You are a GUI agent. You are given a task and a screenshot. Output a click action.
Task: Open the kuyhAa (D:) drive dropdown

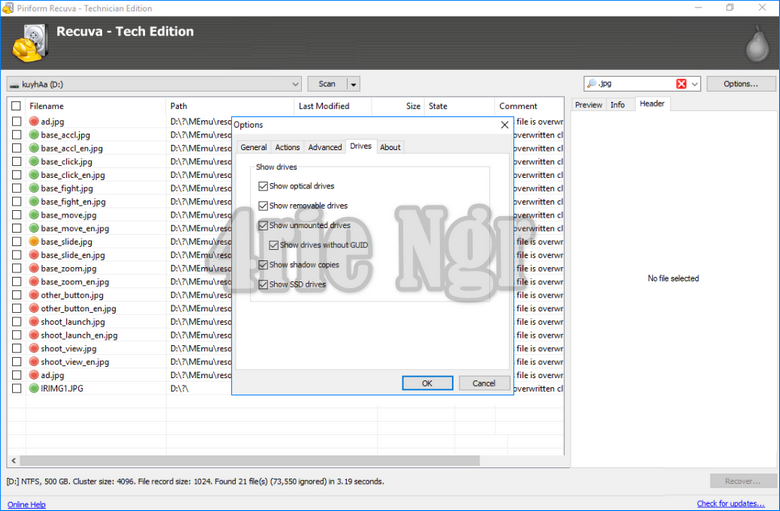tap(295, 84)
